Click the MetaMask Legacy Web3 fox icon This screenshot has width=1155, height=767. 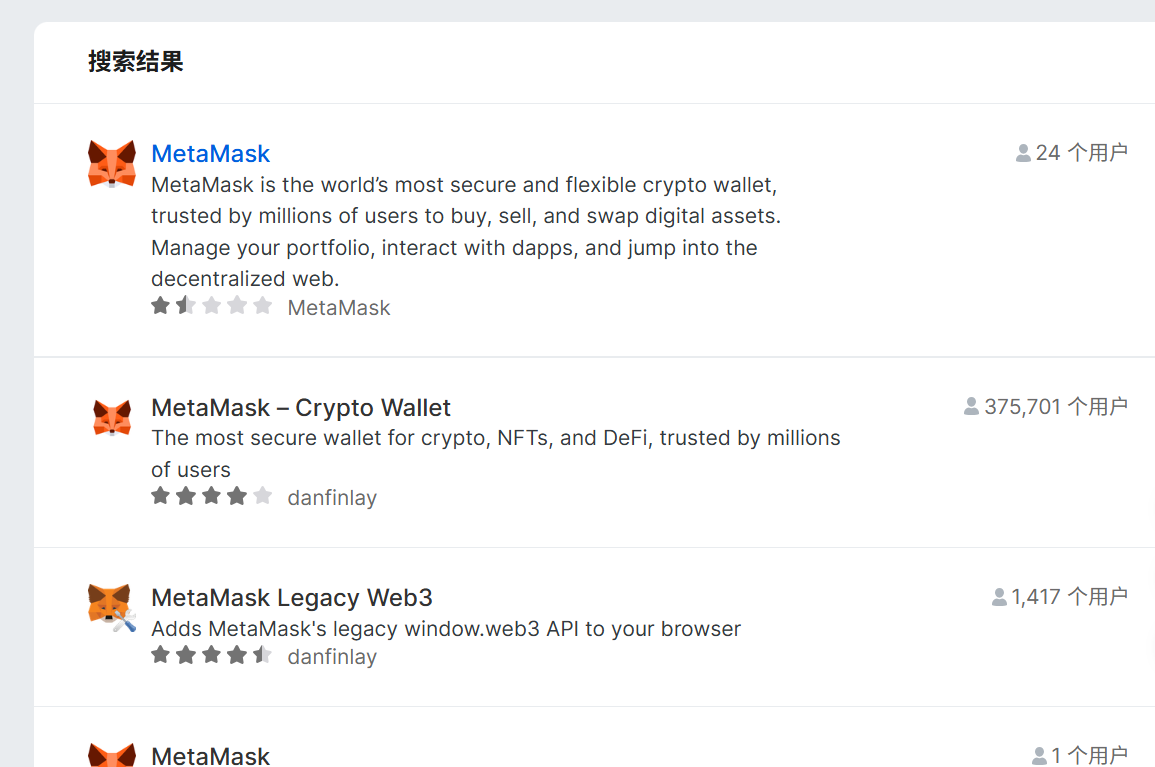(x=111, y=607)
